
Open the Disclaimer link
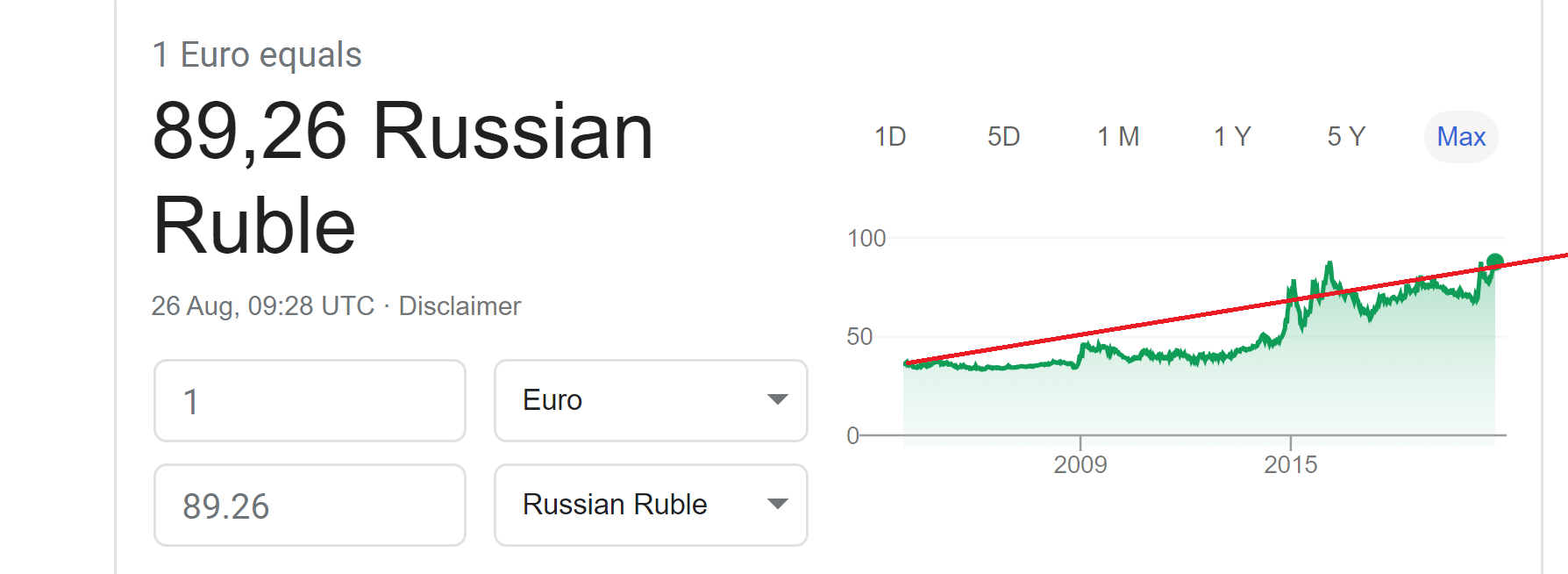point(460,306)
